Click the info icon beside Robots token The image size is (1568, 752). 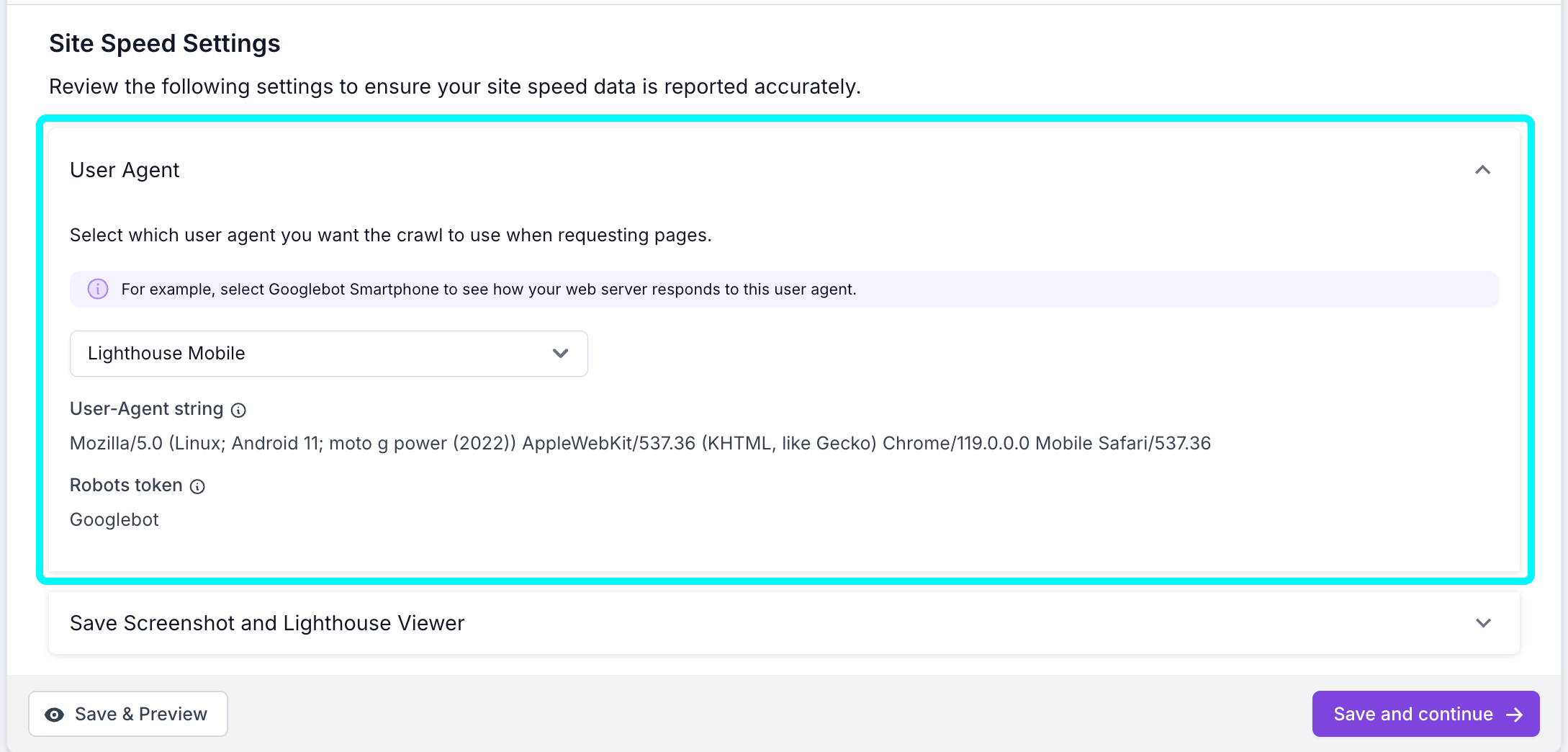(x=197, y=486)
